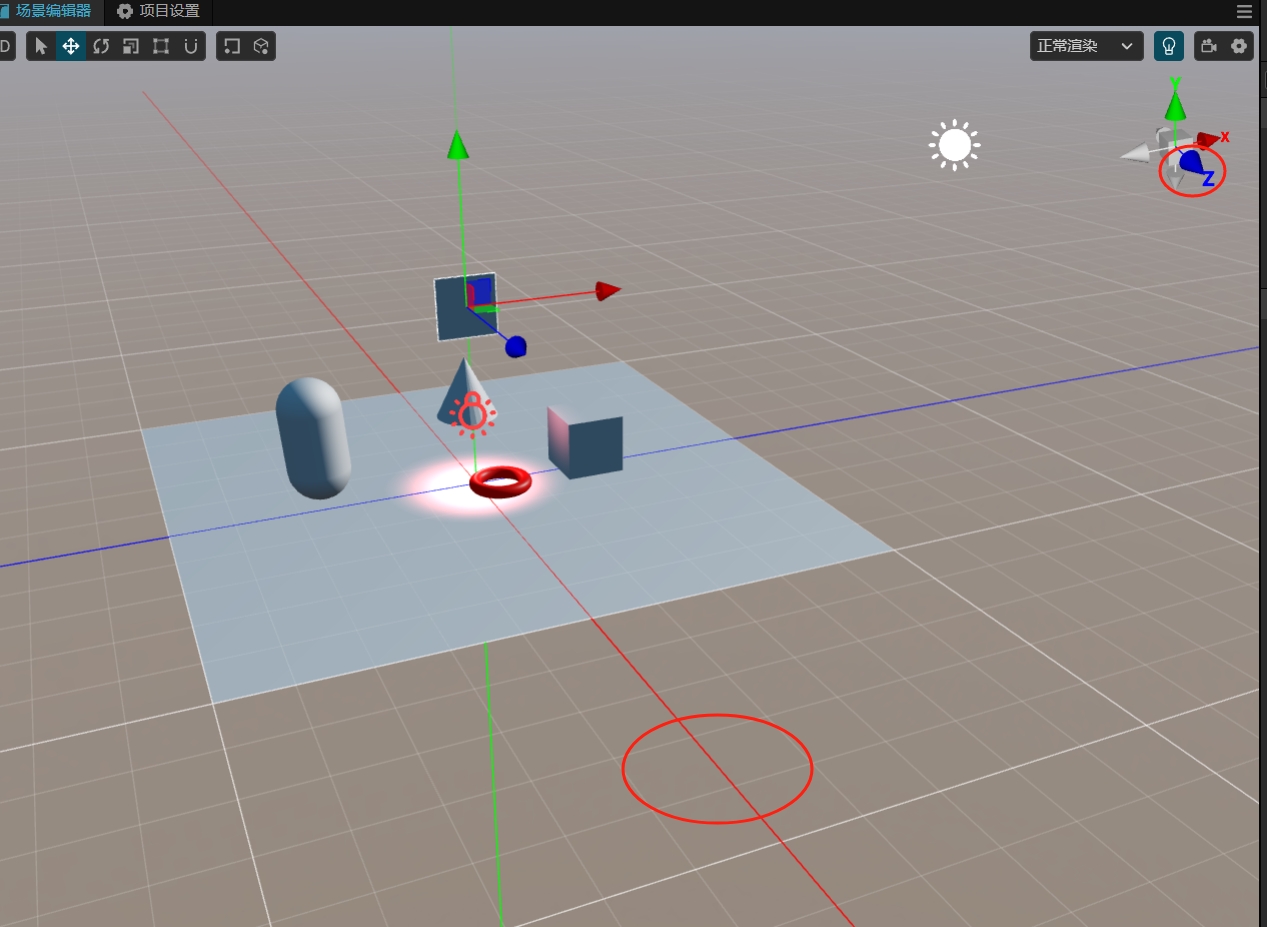Image resolution: width=1267 pixels, height=927 pixels.
Task: Activate the move transform tool
Action: (x=71, y=46)
